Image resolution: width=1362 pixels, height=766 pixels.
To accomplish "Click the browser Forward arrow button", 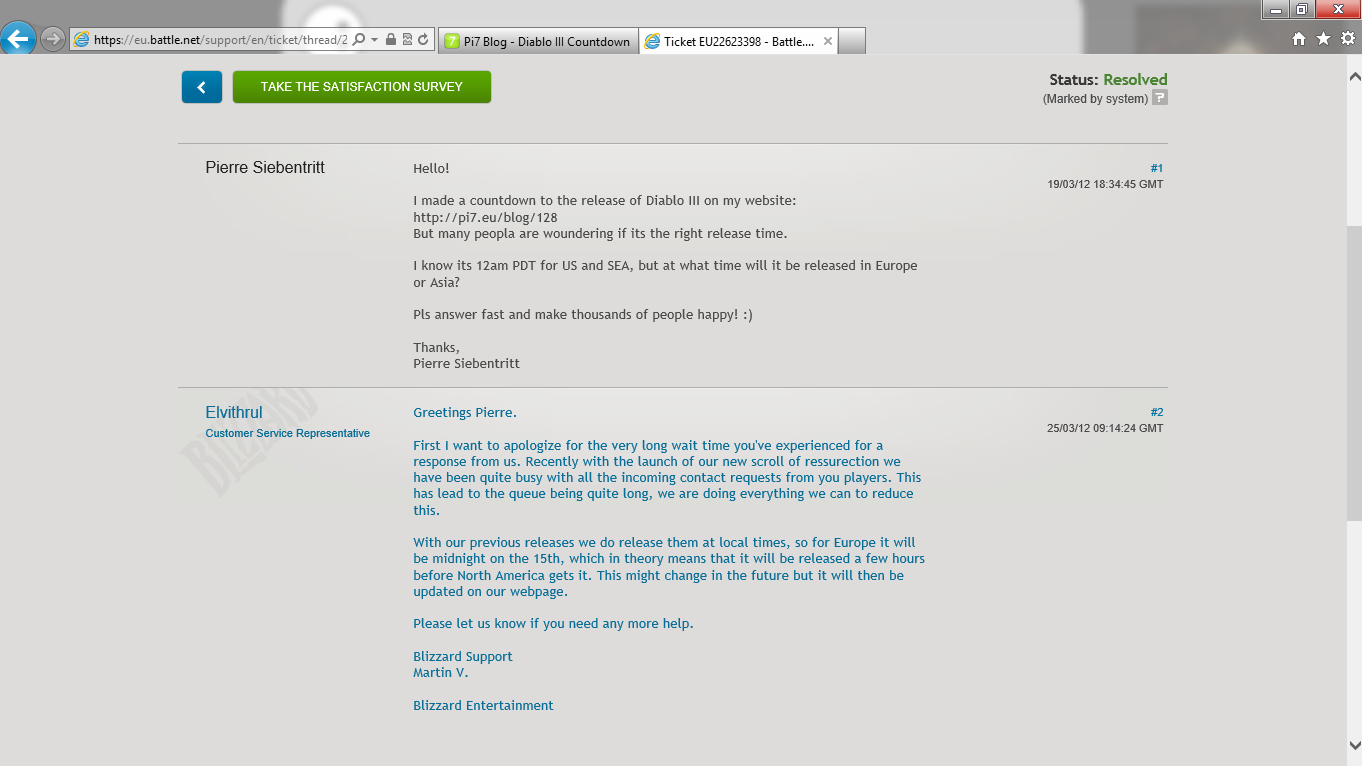I will pyautogui.click(x=53, y=40).
